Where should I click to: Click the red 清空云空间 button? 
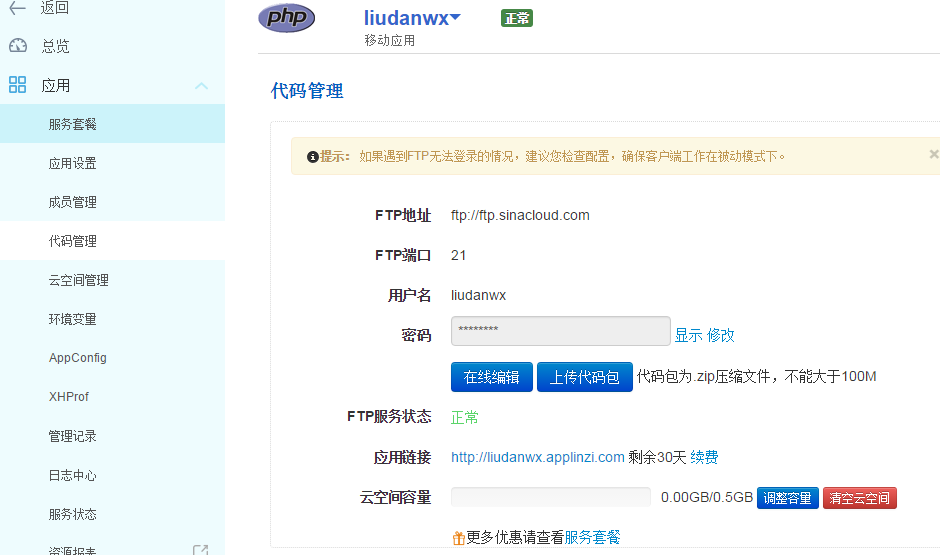(860, 498)
